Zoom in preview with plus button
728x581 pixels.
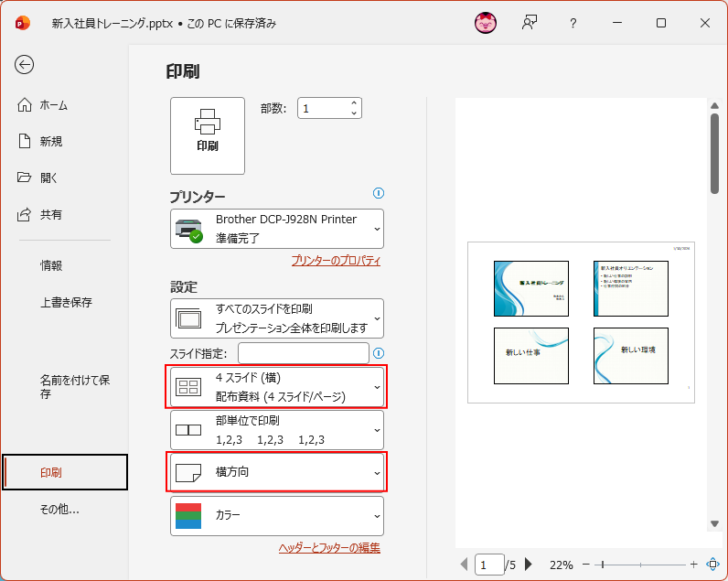[694, 564]
